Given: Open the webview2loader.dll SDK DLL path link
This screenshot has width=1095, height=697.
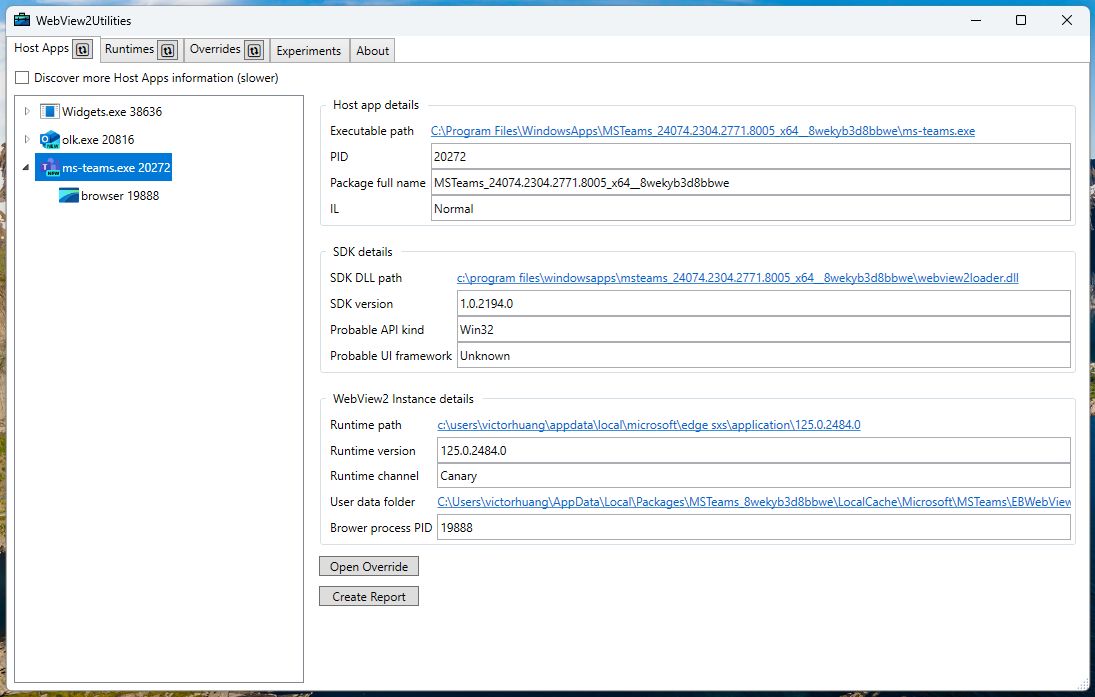Looking at the screenshot, I should 737,277.
